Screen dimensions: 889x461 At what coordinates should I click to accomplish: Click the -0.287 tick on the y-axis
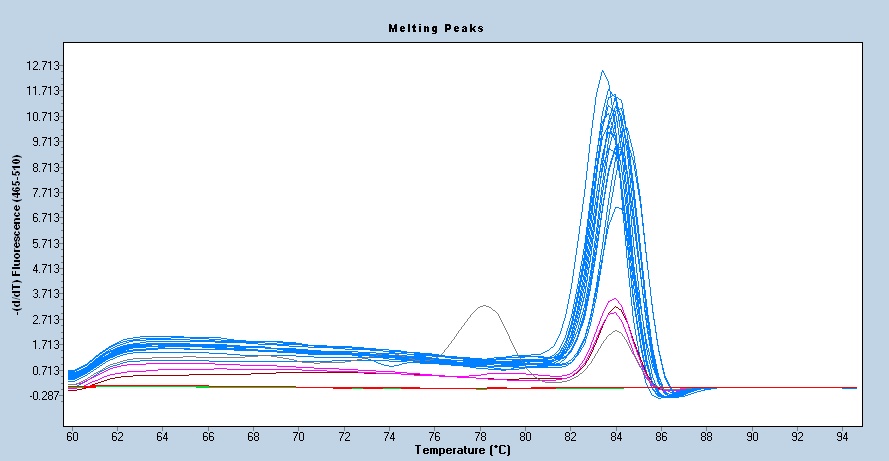[x=45, y=396]
